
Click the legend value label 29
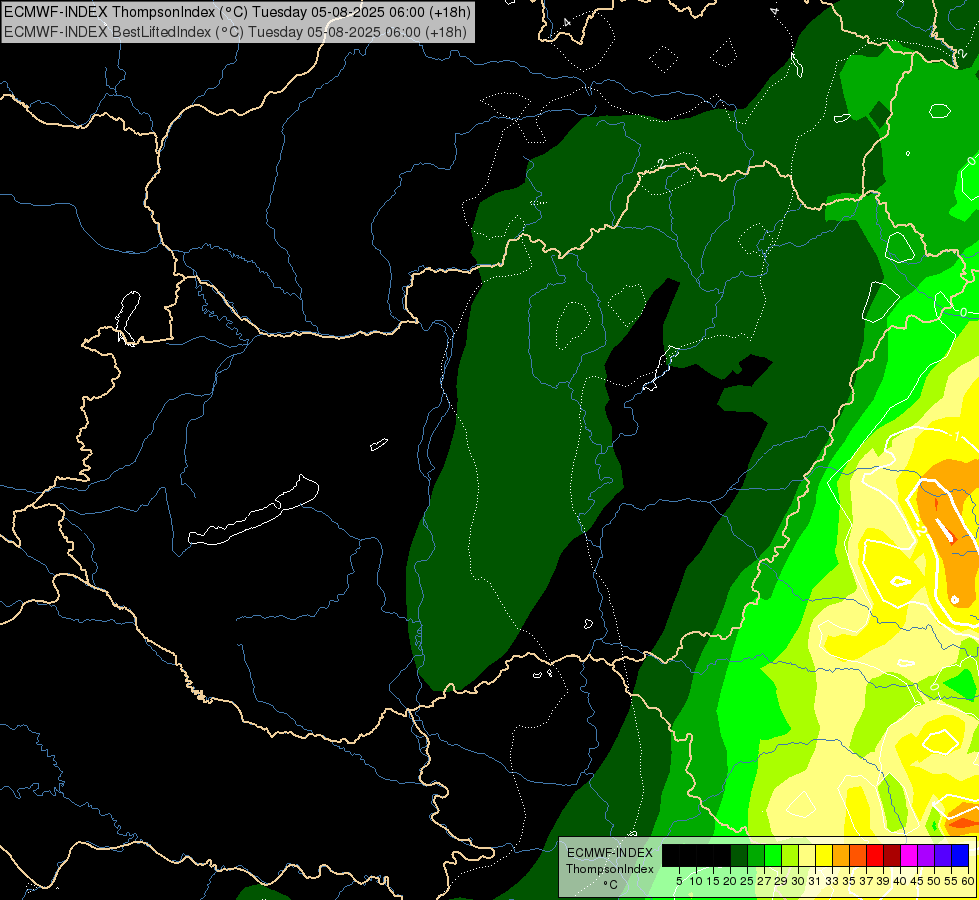pyautogui.click(x=781, y=881)
